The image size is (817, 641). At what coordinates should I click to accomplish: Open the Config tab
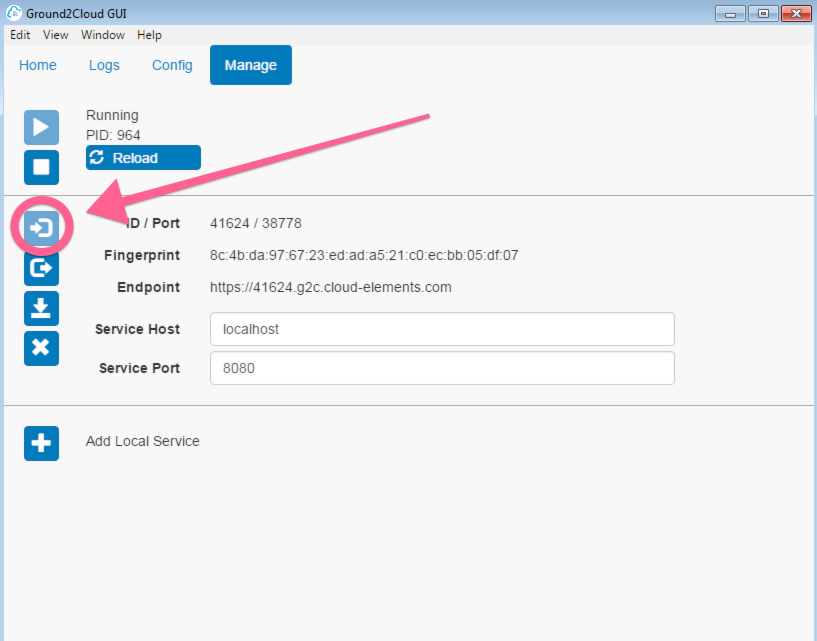172,65
